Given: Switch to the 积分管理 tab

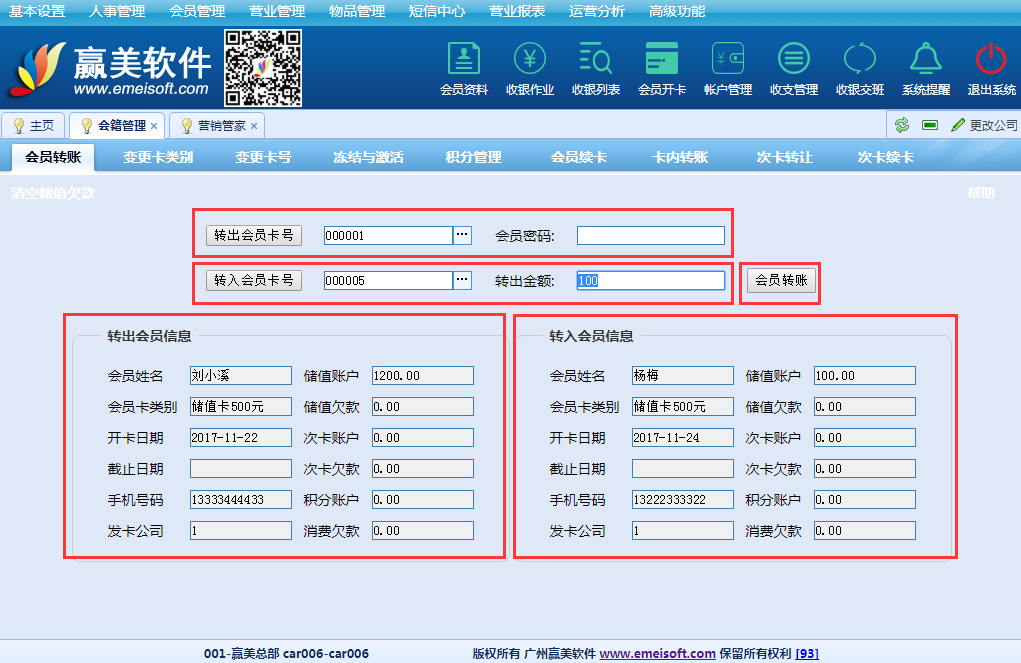Looking at the screenshot, I should click(473, 157).
